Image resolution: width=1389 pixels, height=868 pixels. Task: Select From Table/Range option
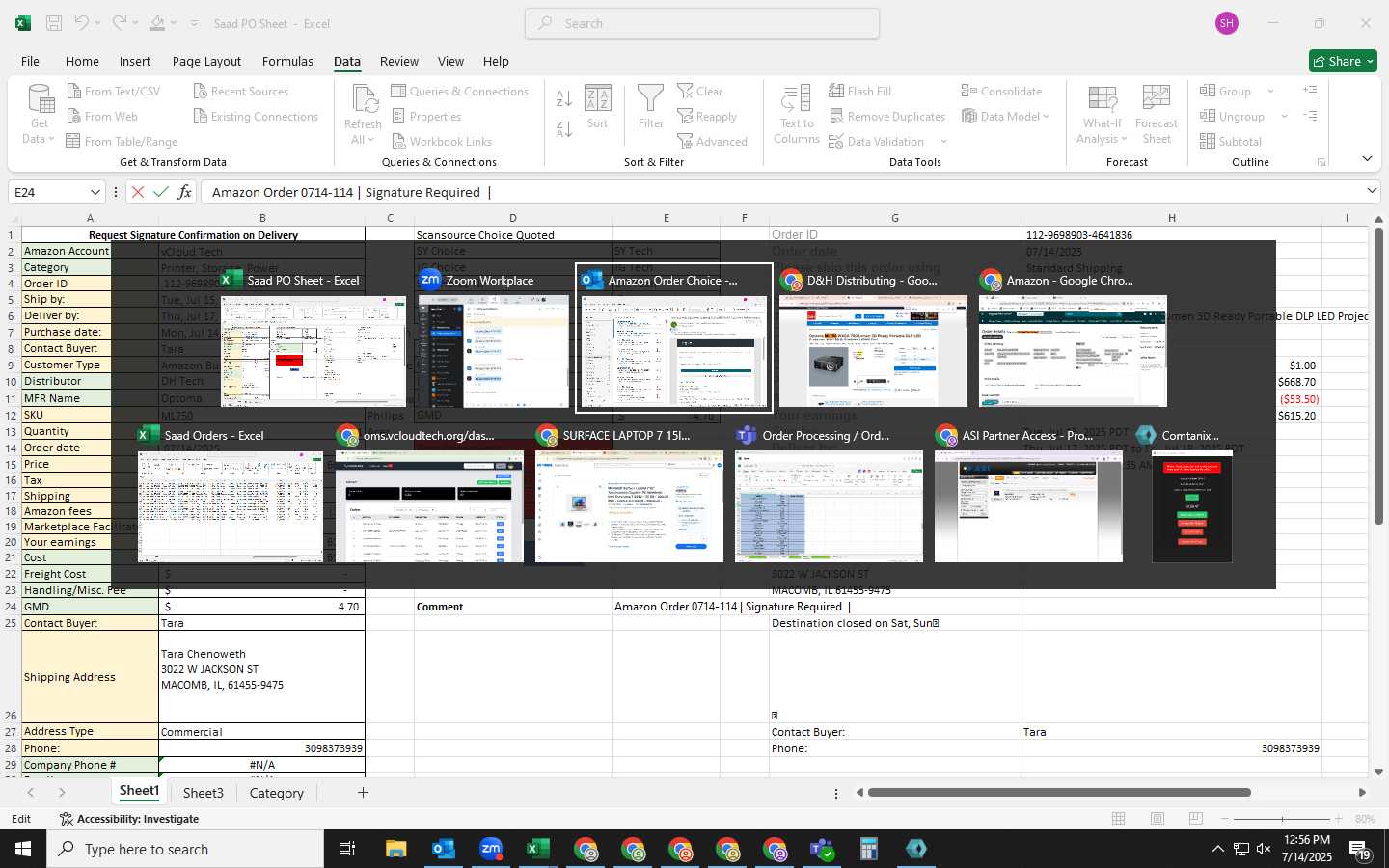pyautogui.click(x=122, y=141)
